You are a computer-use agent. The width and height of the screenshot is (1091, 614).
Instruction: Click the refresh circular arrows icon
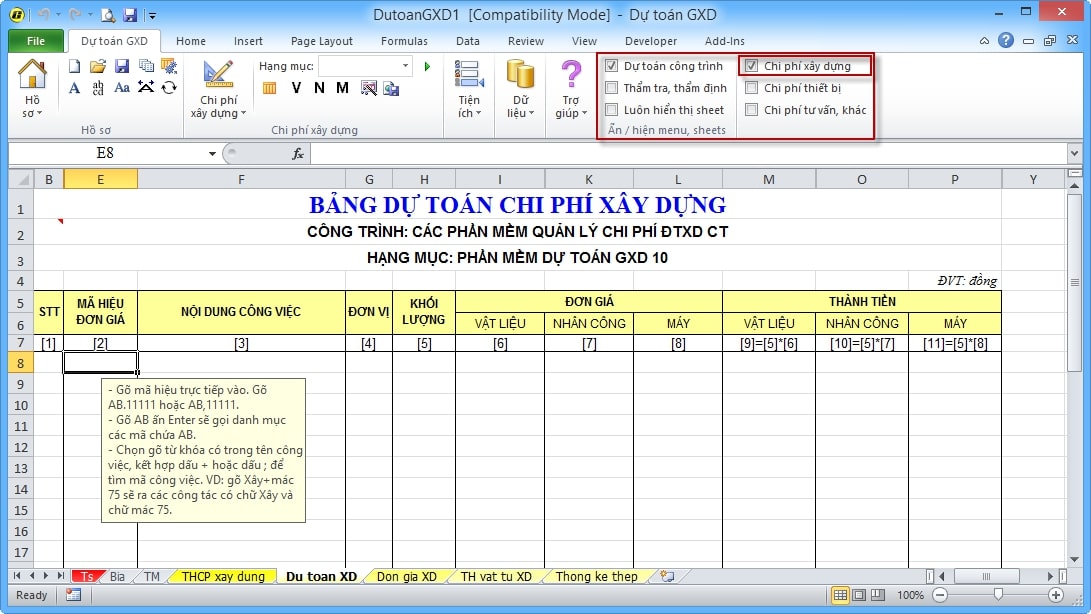169,88
